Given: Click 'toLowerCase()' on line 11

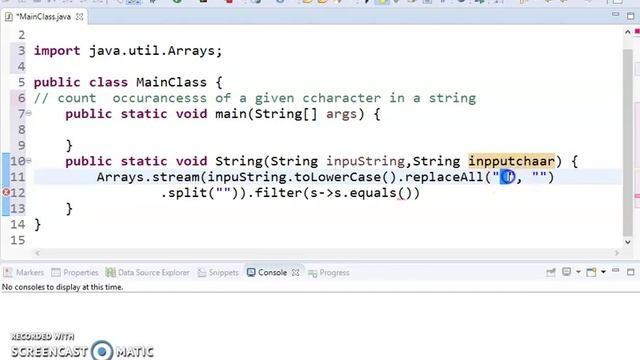Looking at the screenshot, I should coord(345,177).
